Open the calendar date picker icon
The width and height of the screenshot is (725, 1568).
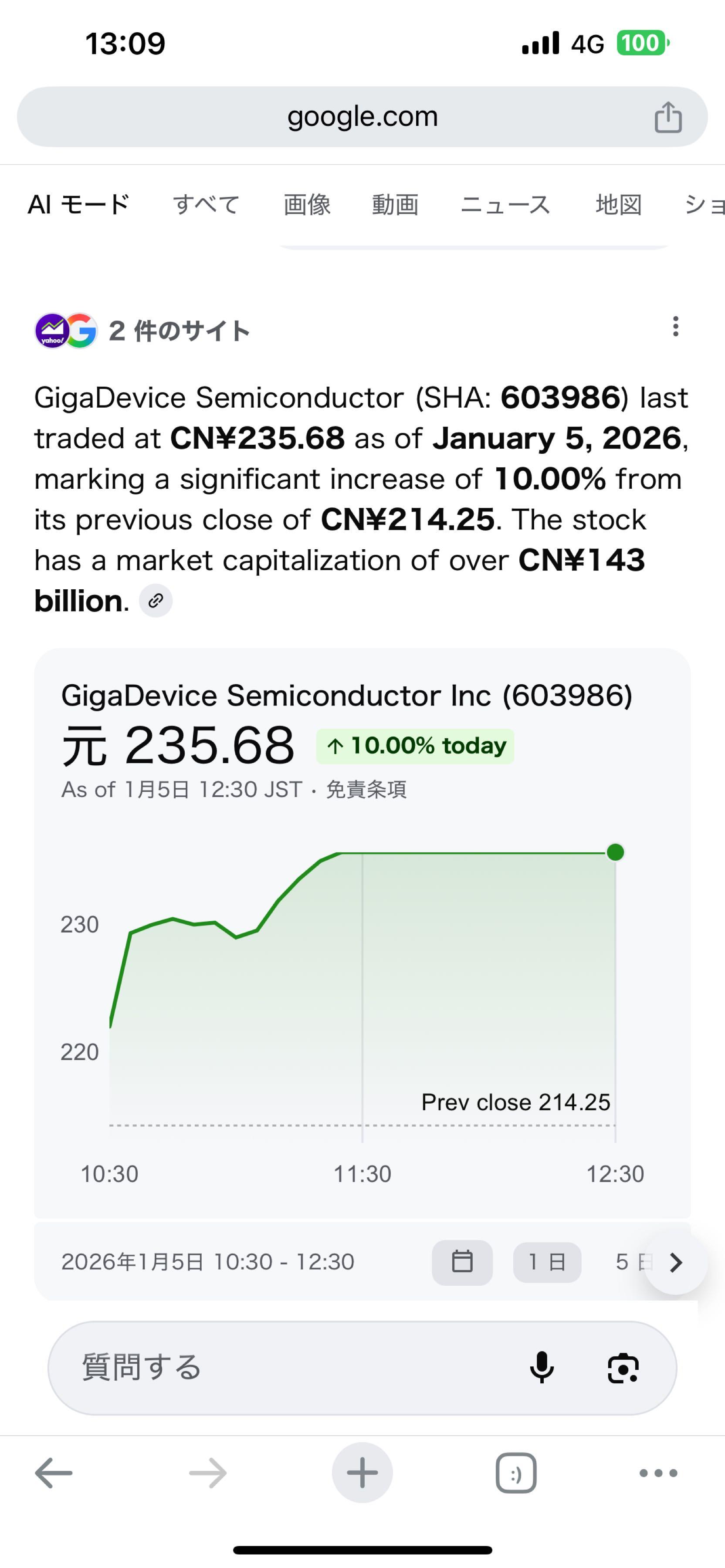(x=462, y=1262)
